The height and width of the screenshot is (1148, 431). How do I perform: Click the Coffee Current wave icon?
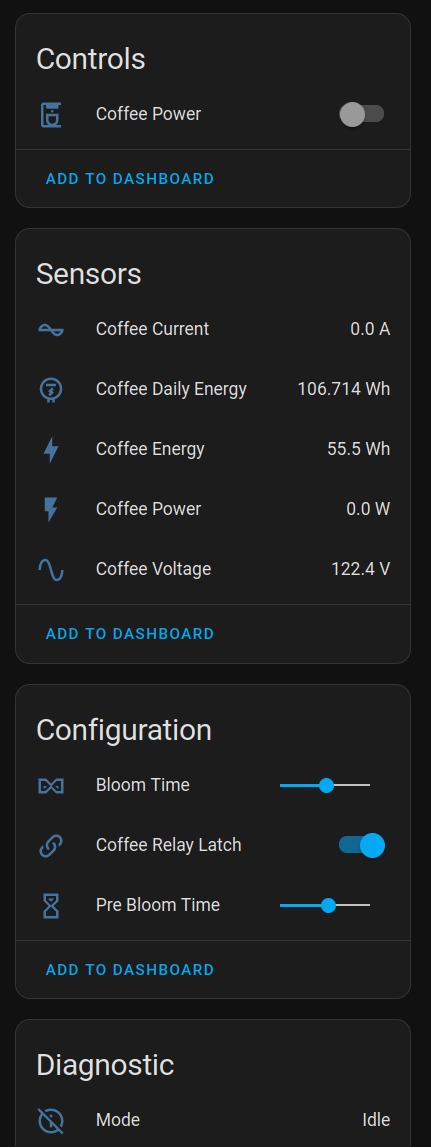pyautogui.click(x=50, y=329)
